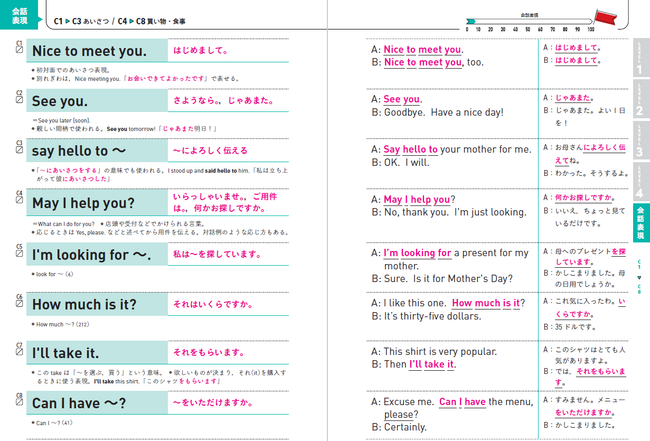650x441 pixels.
Task: Click dialogue line "B: Goodbye. Have a nice day!"
Action: point(437,112)
